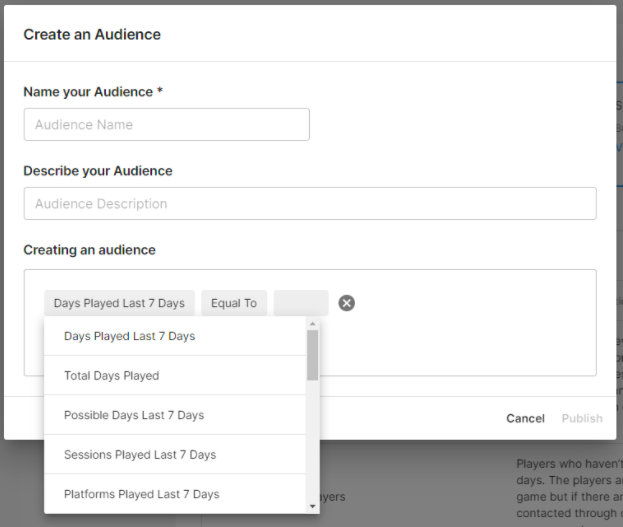The image size is (623, 527).
Task: Click the dropdown scrollbar thumb
Action: tap(313, 355)
